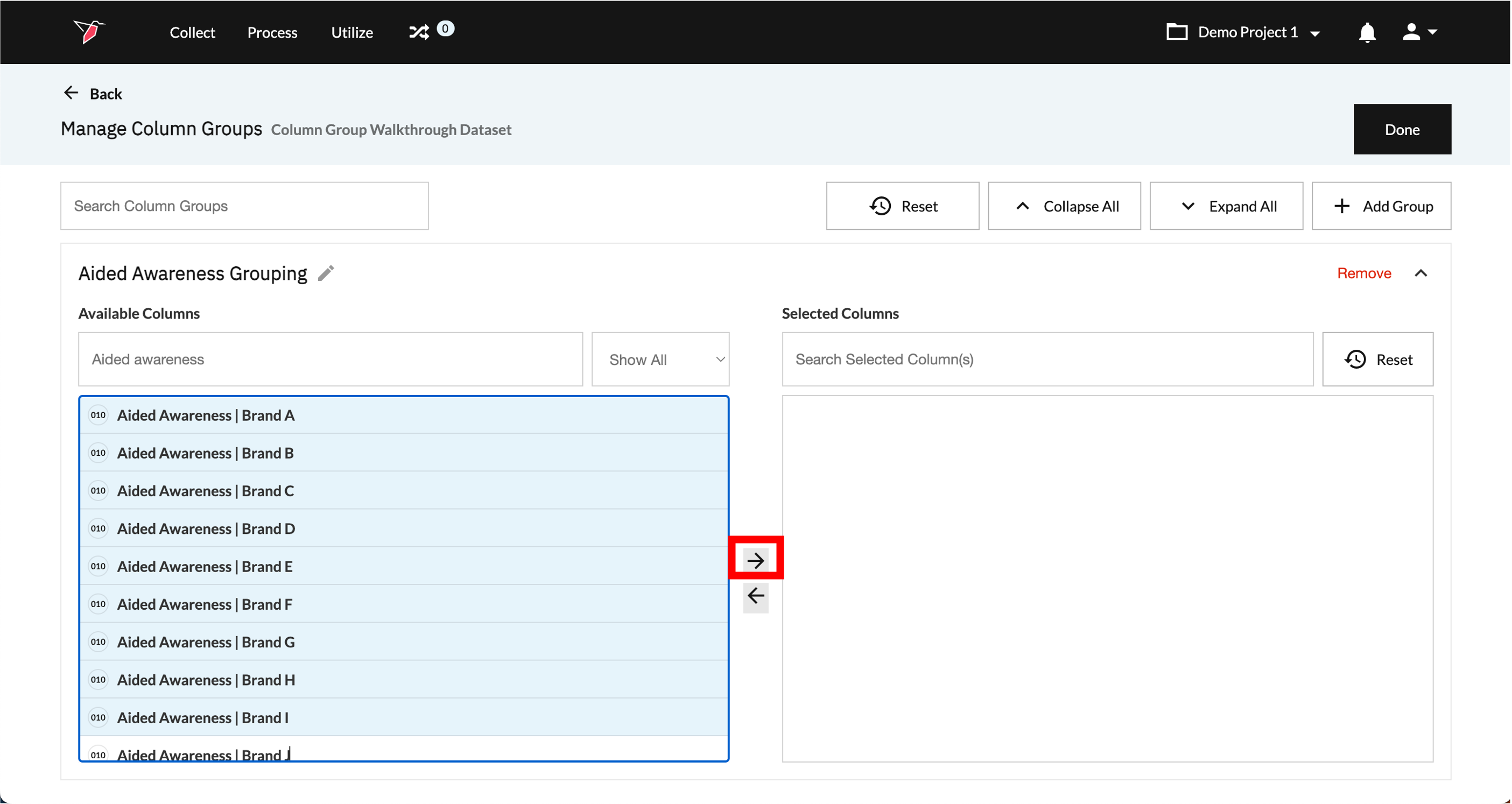Screen dimensions: 1512x804
Task: Focus the Search Selected Column(s) field
Action: pos(1046,359)
